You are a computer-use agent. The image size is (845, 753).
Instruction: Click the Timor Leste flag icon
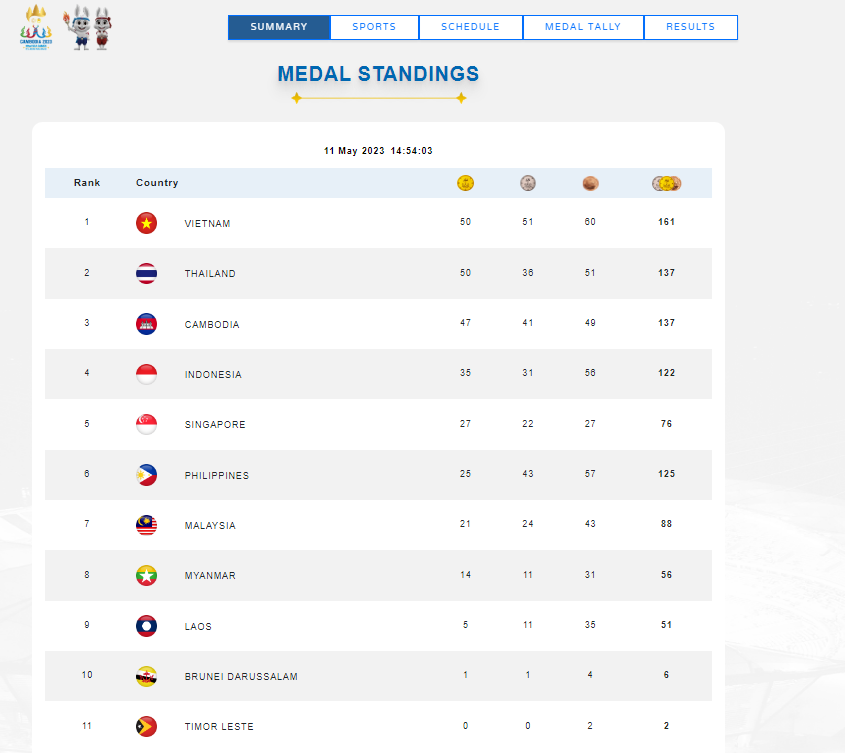pyautogui.click(x=147, y=726)
